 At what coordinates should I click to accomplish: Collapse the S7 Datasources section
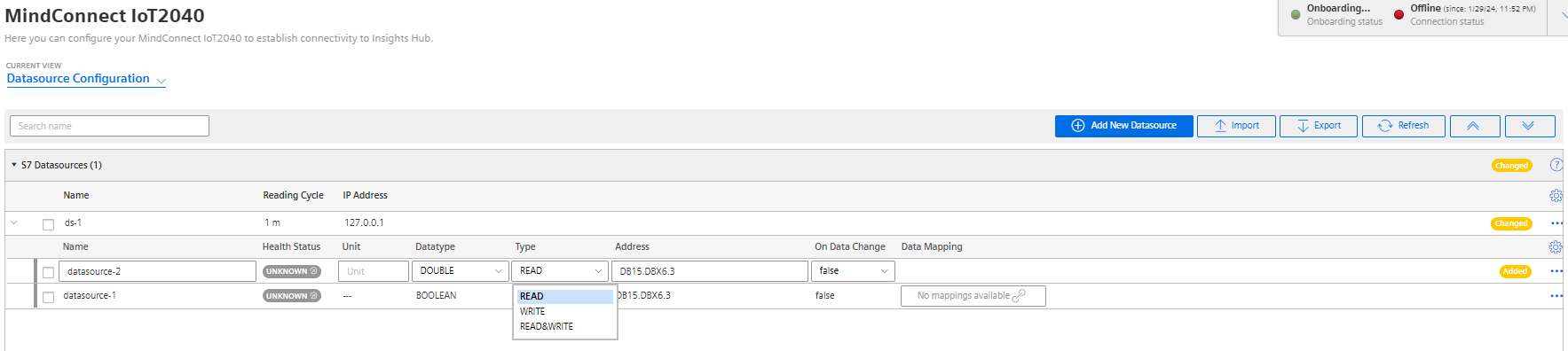14,165
